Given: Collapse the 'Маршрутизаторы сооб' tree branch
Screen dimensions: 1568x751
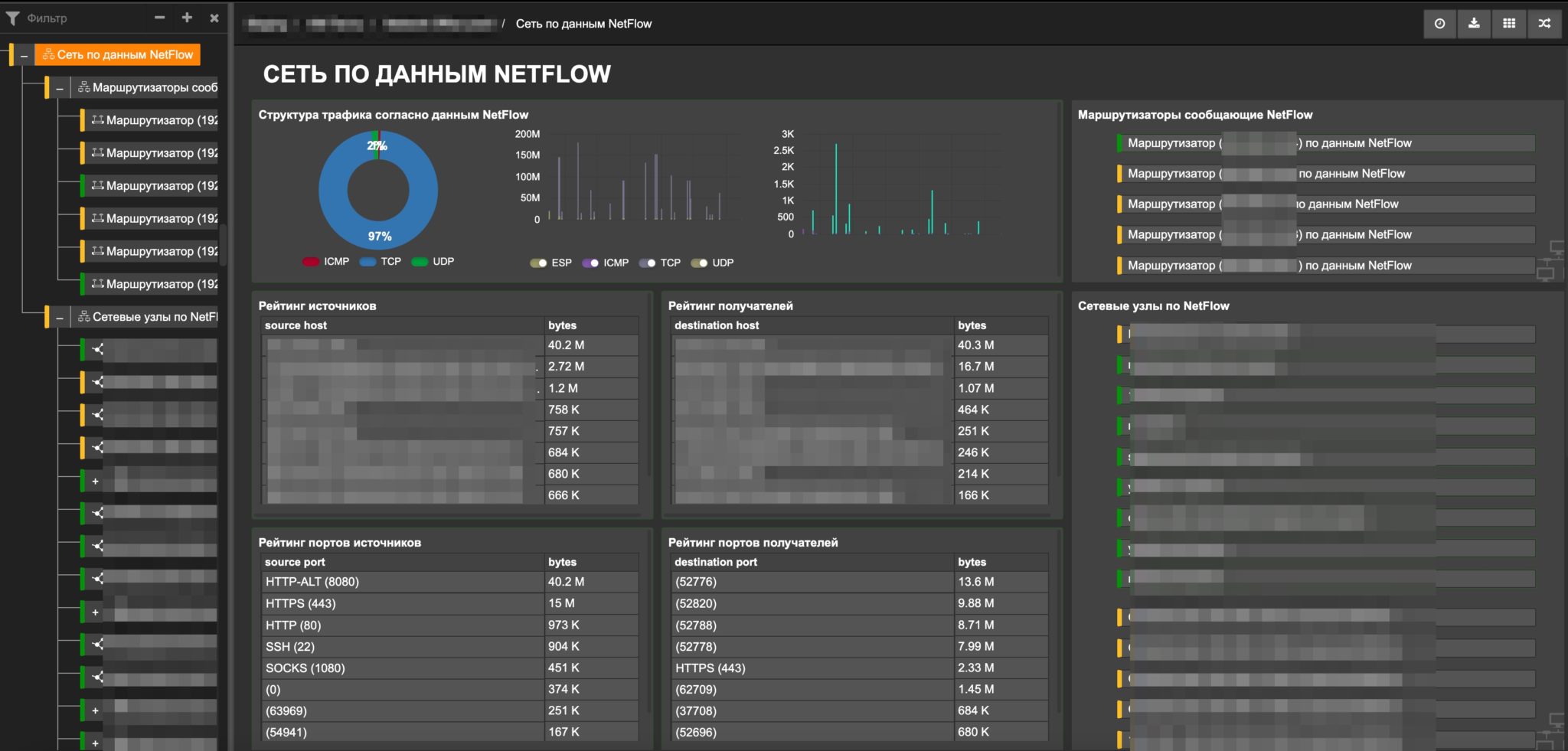Looking at the screenshot, I should (x=60, y=88).
